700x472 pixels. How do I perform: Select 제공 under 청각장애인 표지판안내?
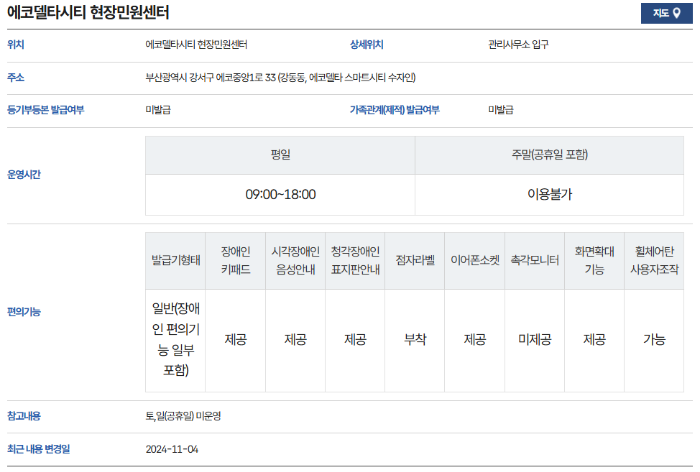coord(355,339)
